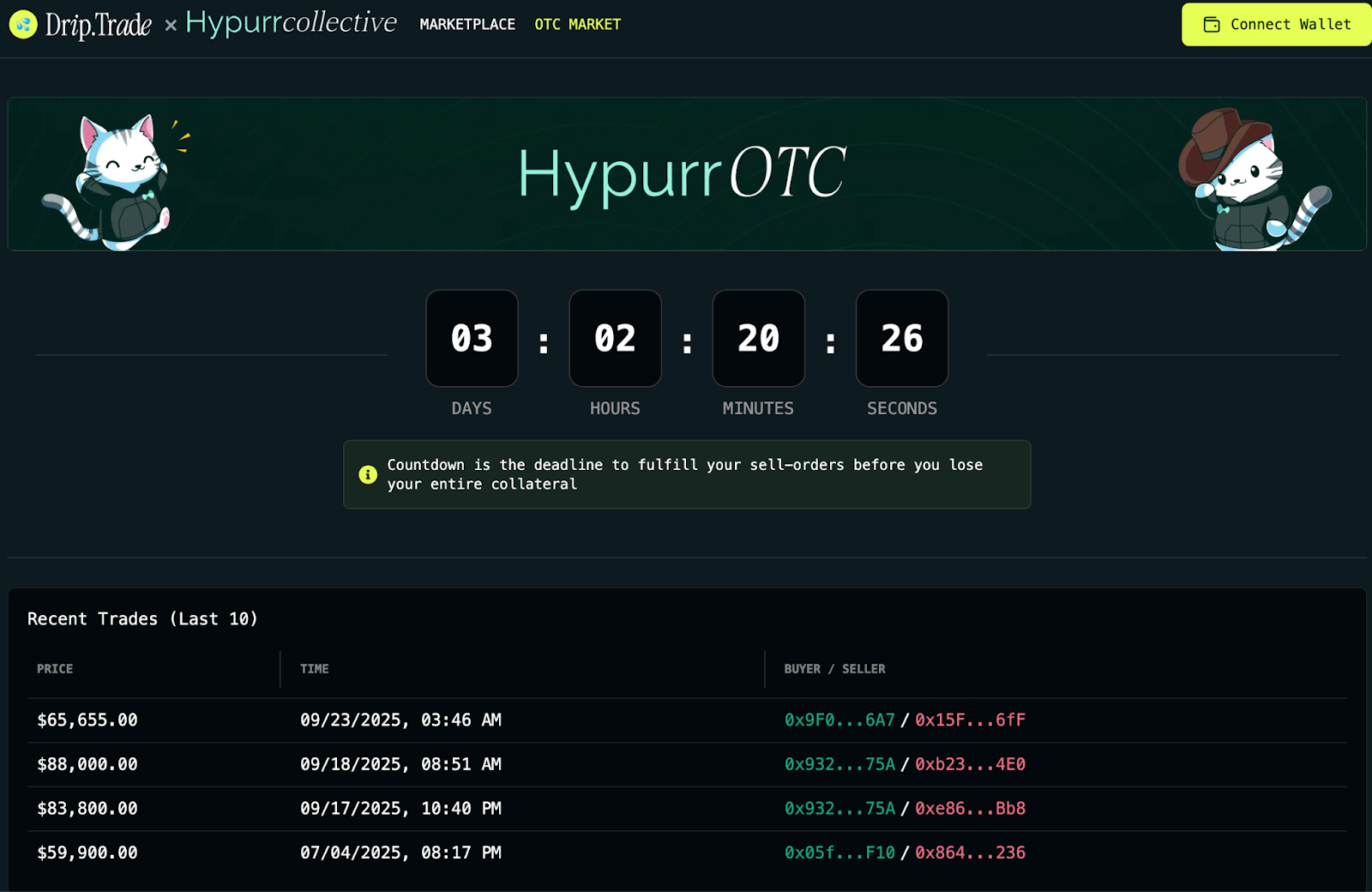Click the 09/23/2025, 03:46 AM time cell
1372x892 pixels.
click(400, 720)
